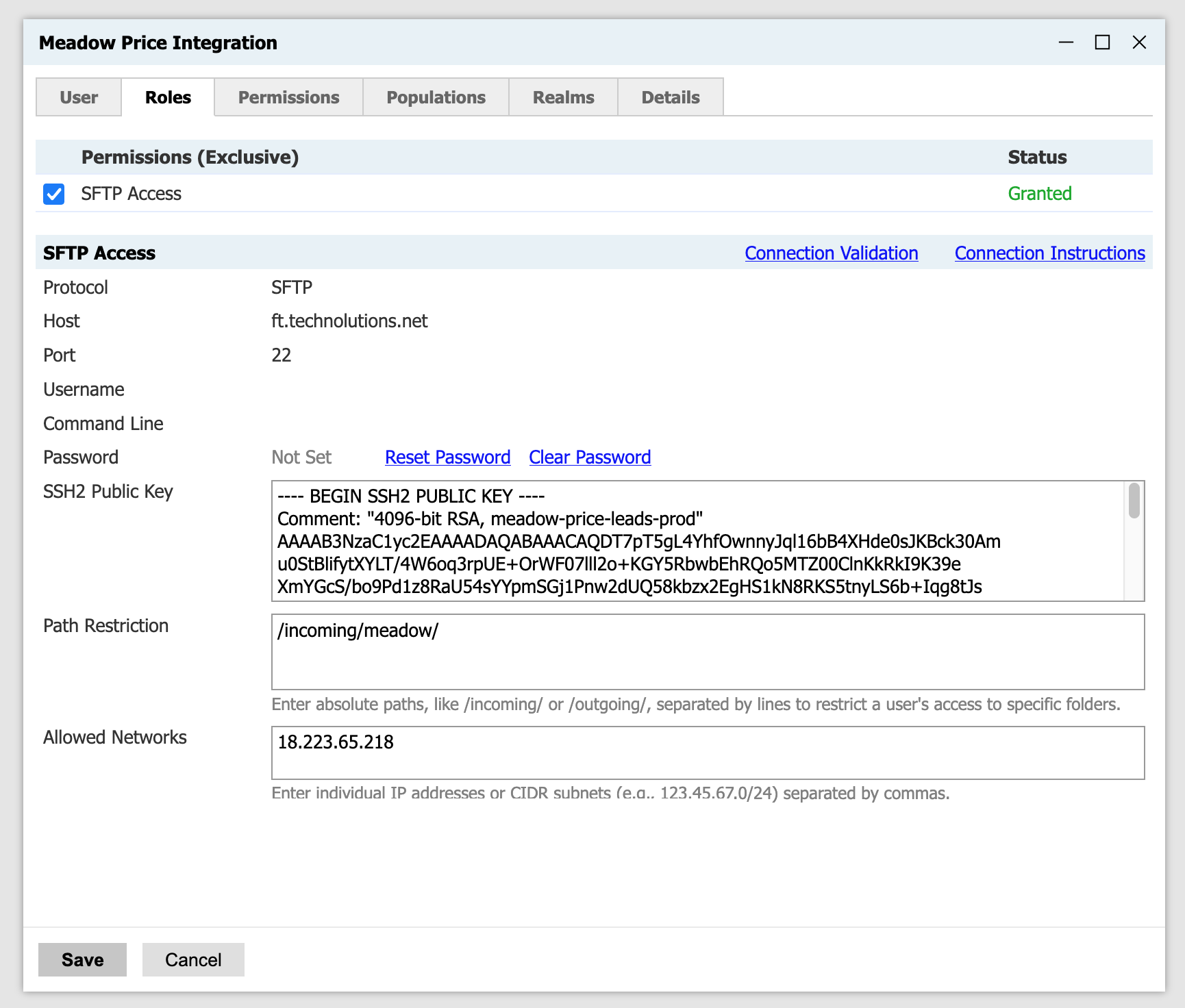Minimize the Meadow Price Integration window
The width and height of the screenshot is (1185, 1008).
[1066, 42]
